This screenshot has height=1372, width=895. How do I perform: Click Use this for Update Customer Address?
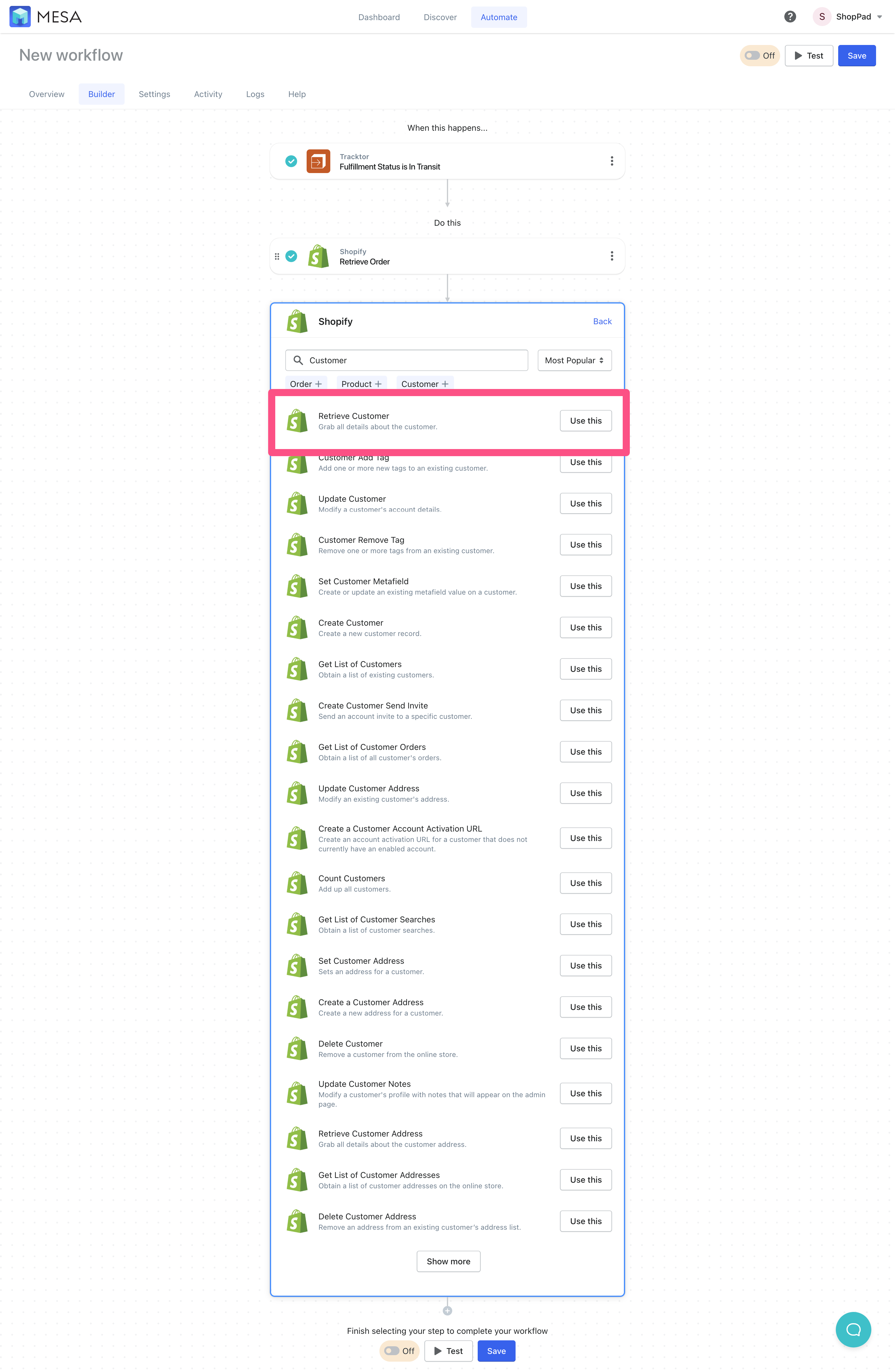coord(585,793)
